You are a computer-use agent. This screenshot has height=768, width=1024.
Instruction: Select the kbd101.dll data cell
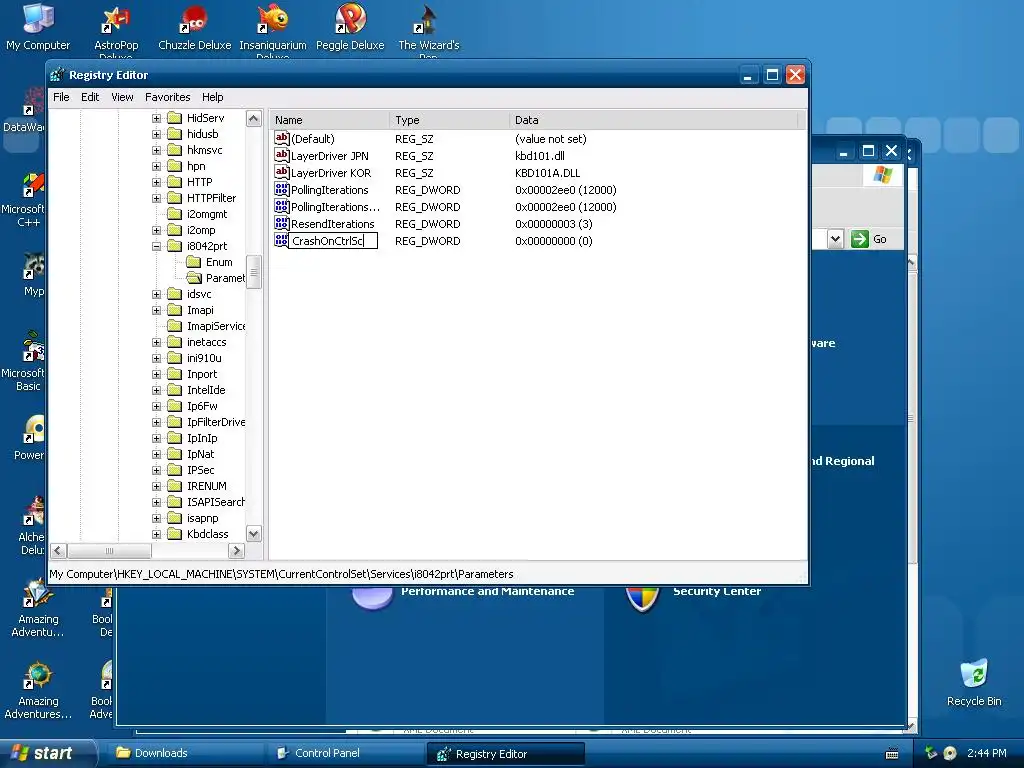coord(539,156)
